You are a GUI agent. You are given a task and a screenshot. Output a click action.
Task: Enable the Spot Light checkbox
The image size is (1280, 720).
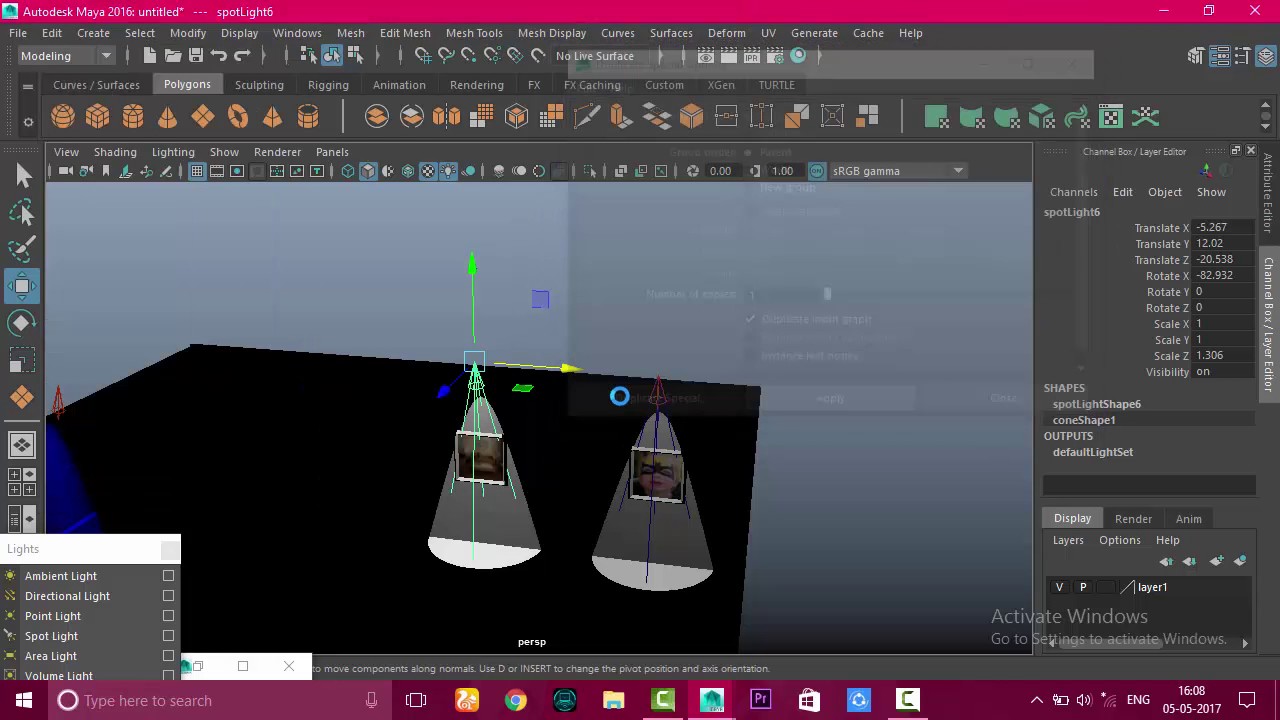click(x=168, y=636)
